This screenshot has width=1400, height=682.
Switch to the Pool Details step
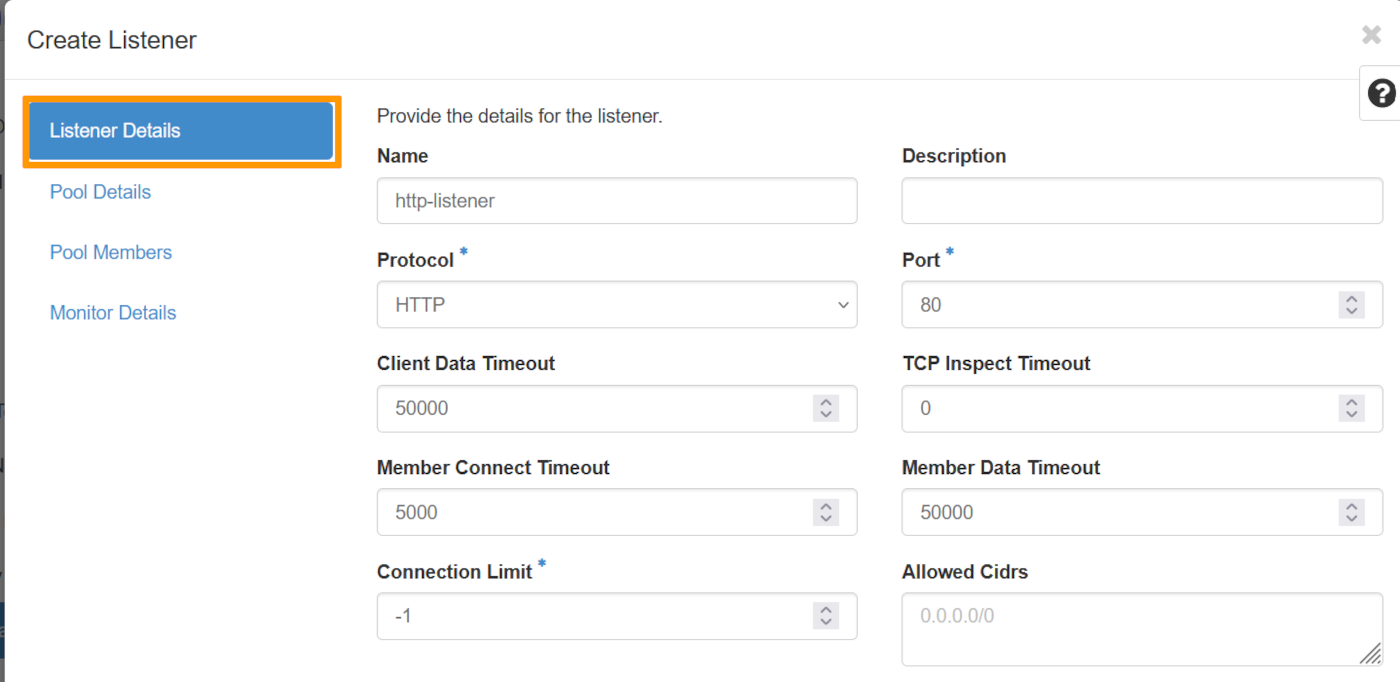pos(100,192)
